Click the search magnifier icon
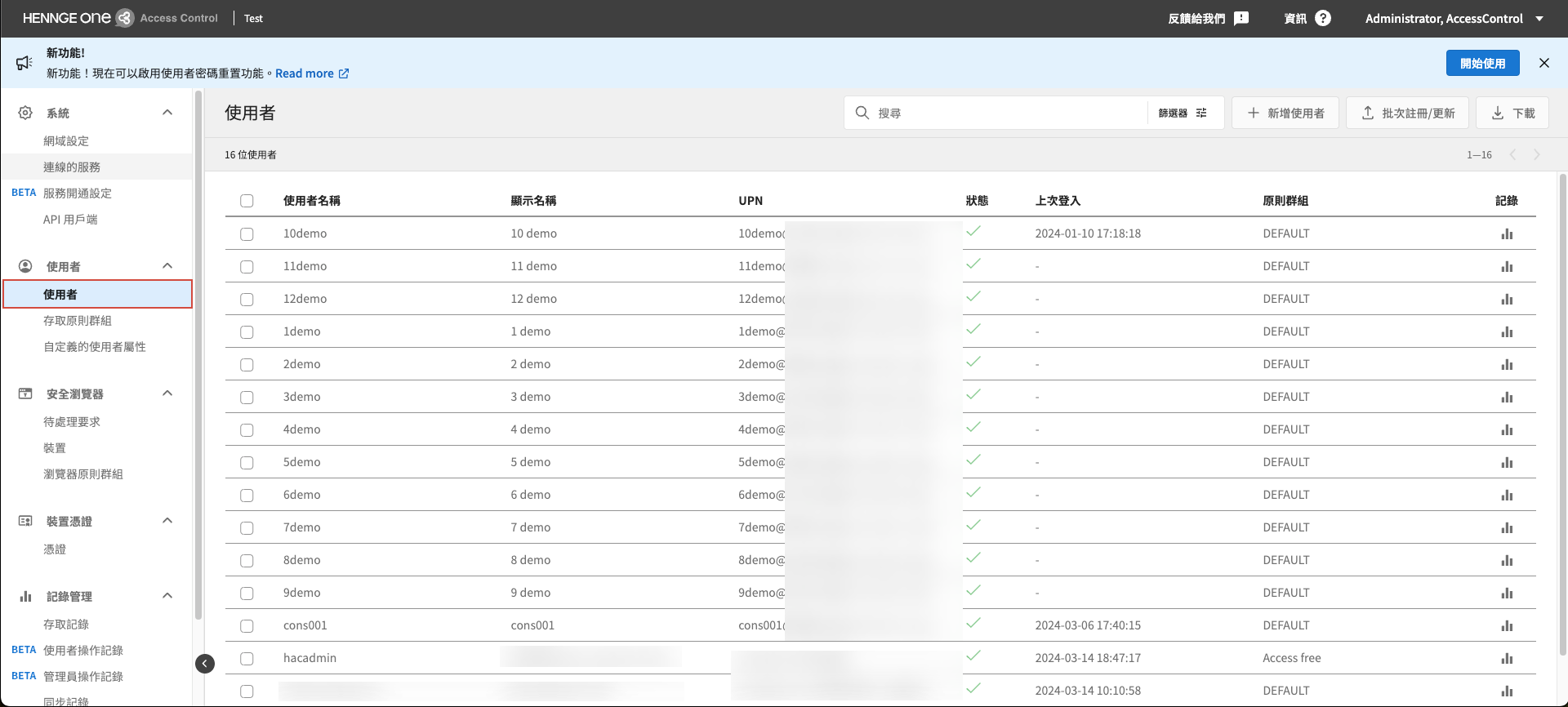 (x=862, y=113)
